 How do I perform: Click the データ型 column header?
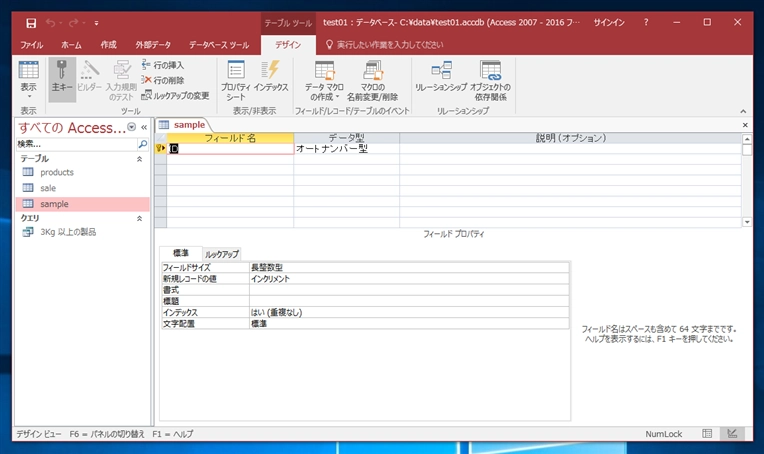click(x=346, y=138)
